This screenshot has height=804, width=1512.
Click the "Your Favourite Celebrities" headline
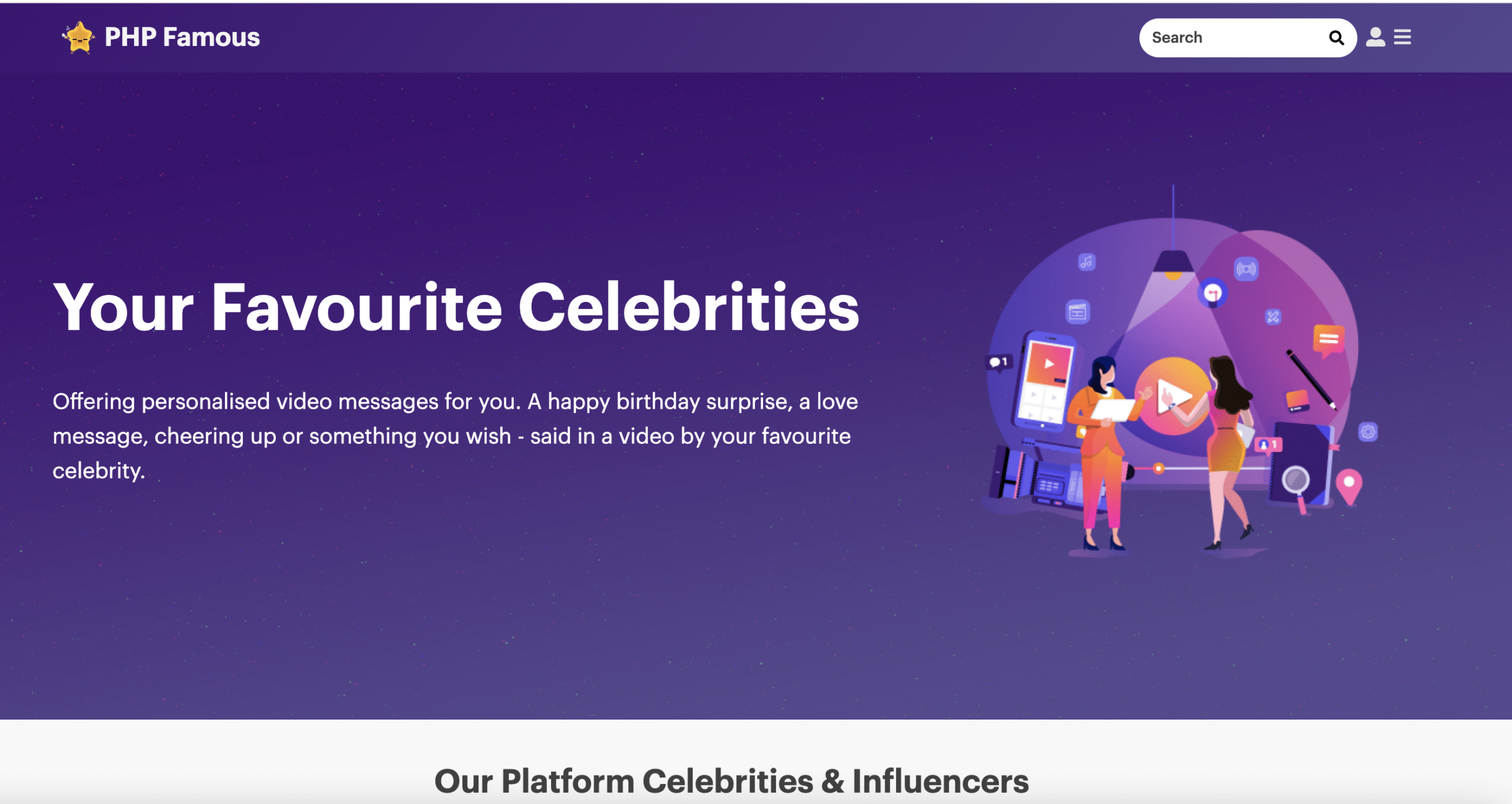tap(456, 307)
